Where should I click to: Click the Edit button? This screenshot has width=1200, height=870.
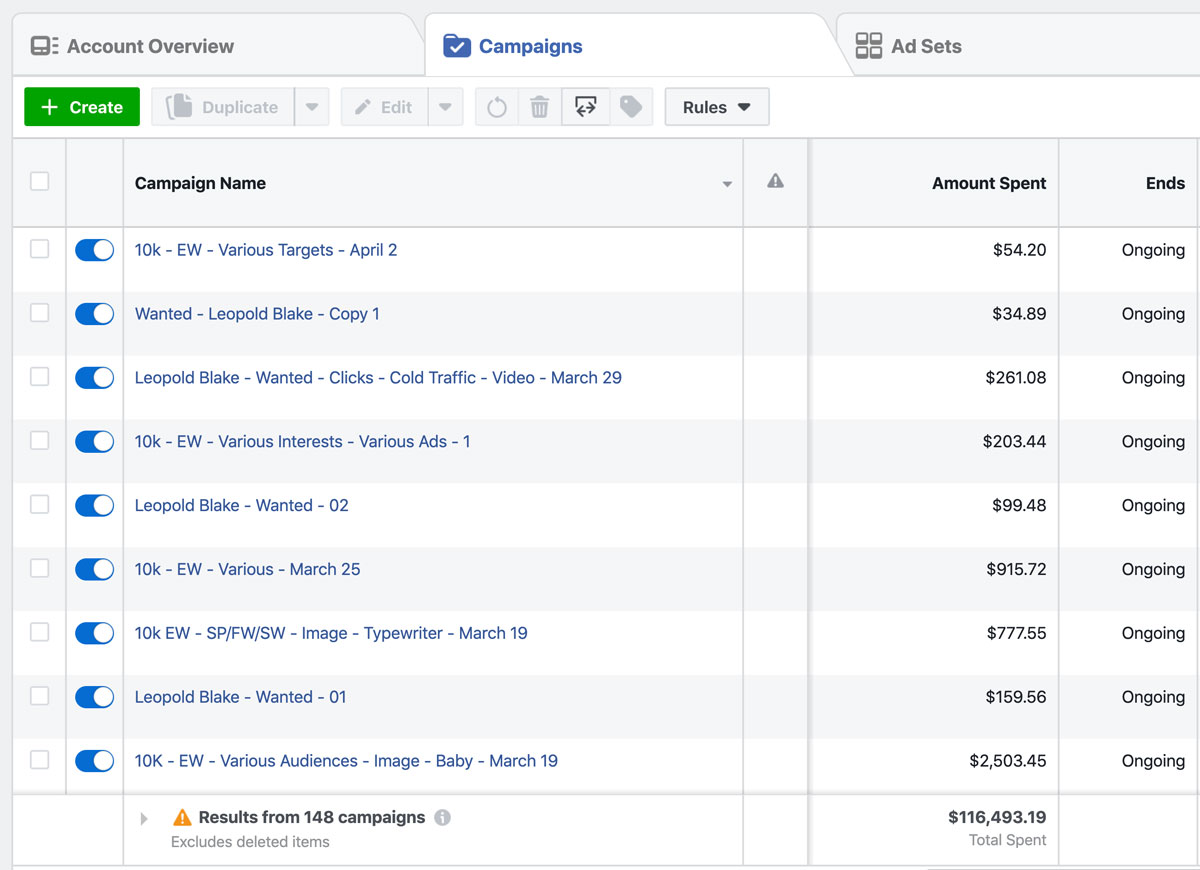384,107
